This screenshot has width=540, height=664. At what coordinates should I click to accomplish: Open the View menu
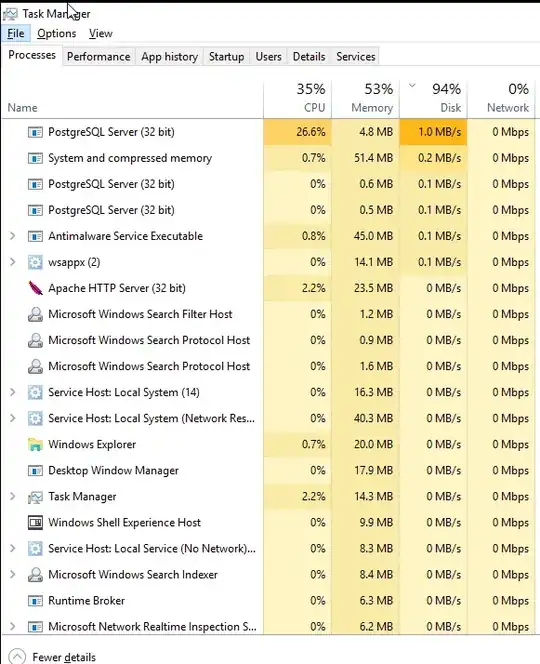(101, 33)
